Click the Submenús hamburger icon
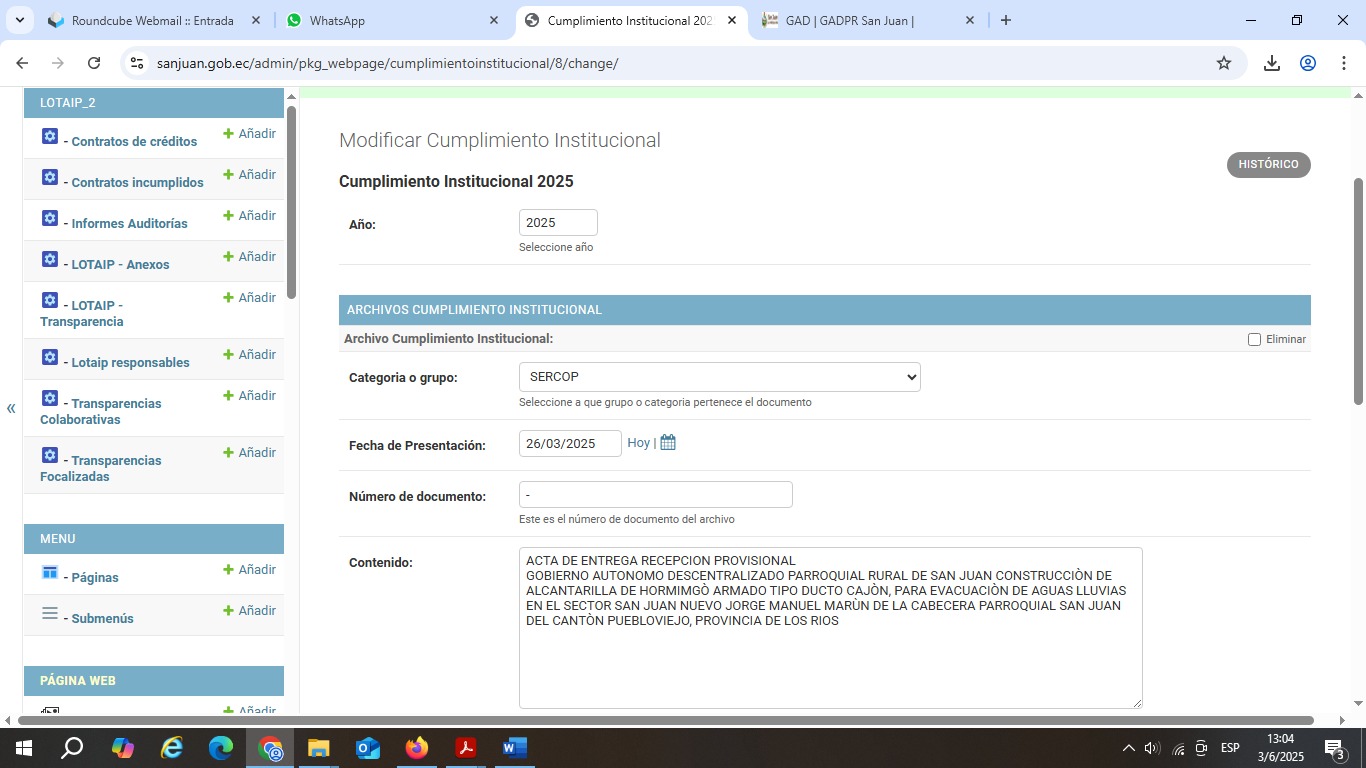Viewport: 1366px width, 768px height. [50, 613]
